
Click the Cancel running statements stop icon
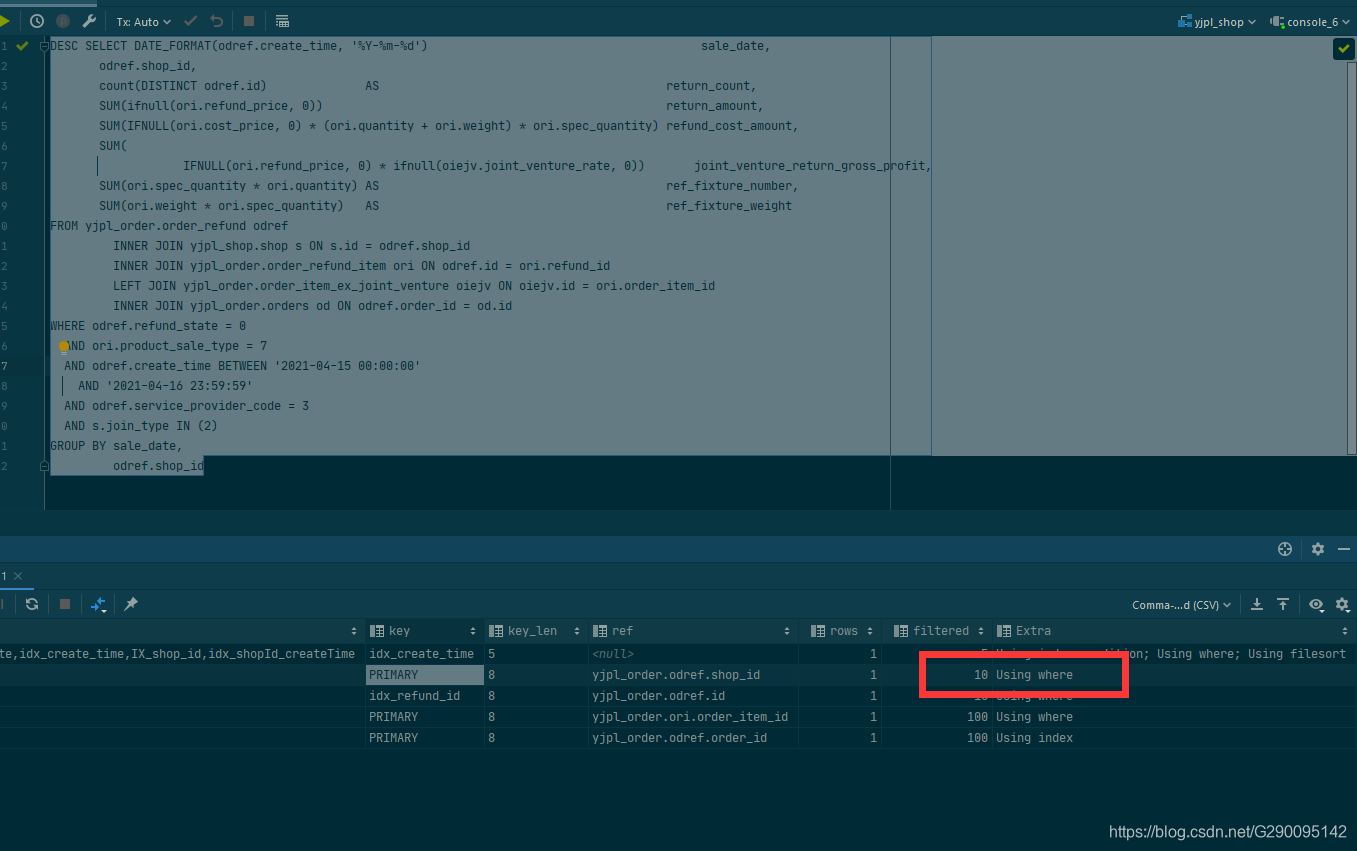pyautogui.click(x=249, y=21)
